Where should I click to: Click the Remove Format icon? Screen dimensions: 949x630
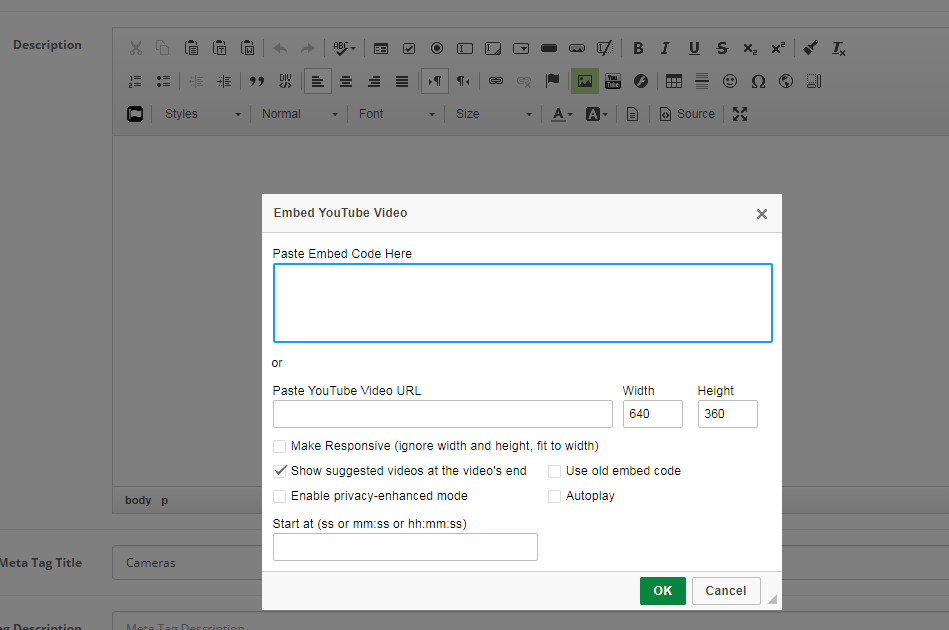click(838, 48)
